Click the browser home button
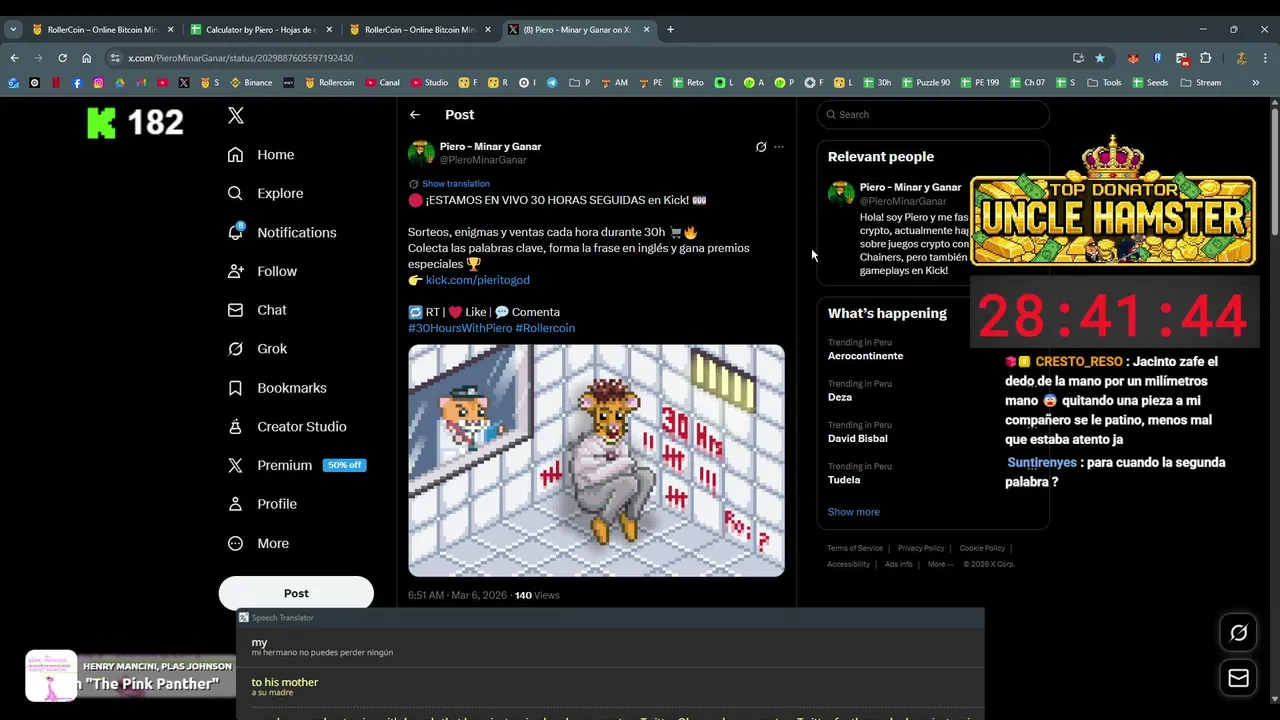Screen dimensions: 1280x720 (86, 58)
